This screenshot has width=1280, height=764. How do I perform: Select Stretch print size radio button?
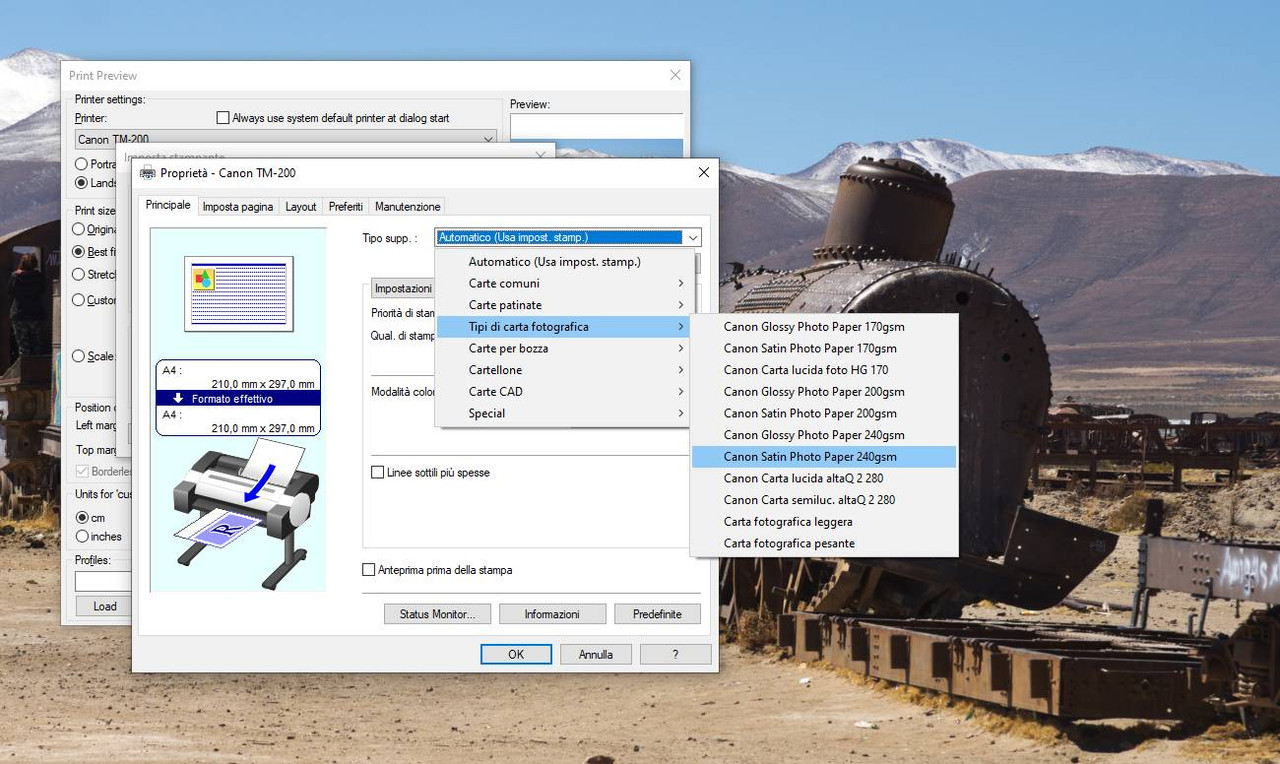(79, 274)
